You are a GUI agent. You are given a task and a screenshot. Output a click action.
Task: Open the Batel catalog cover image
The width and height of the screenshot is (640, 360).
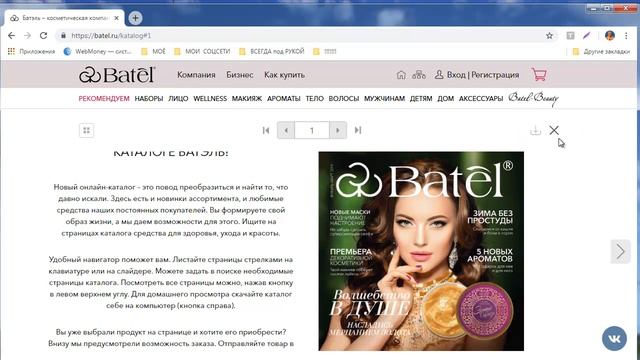click(421, 251)
